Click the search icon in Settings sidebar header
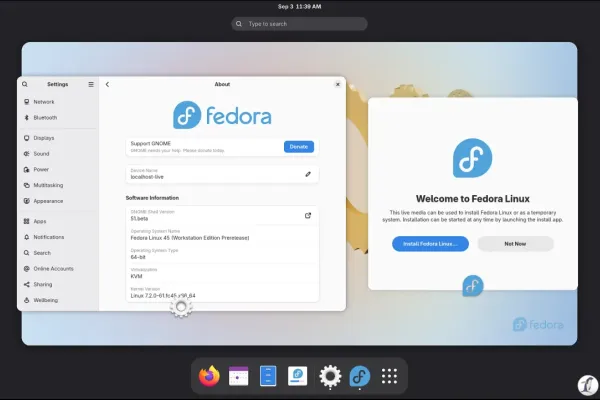Image resolution: width=600 pixels, height=400 pixels. pos(25,84)
